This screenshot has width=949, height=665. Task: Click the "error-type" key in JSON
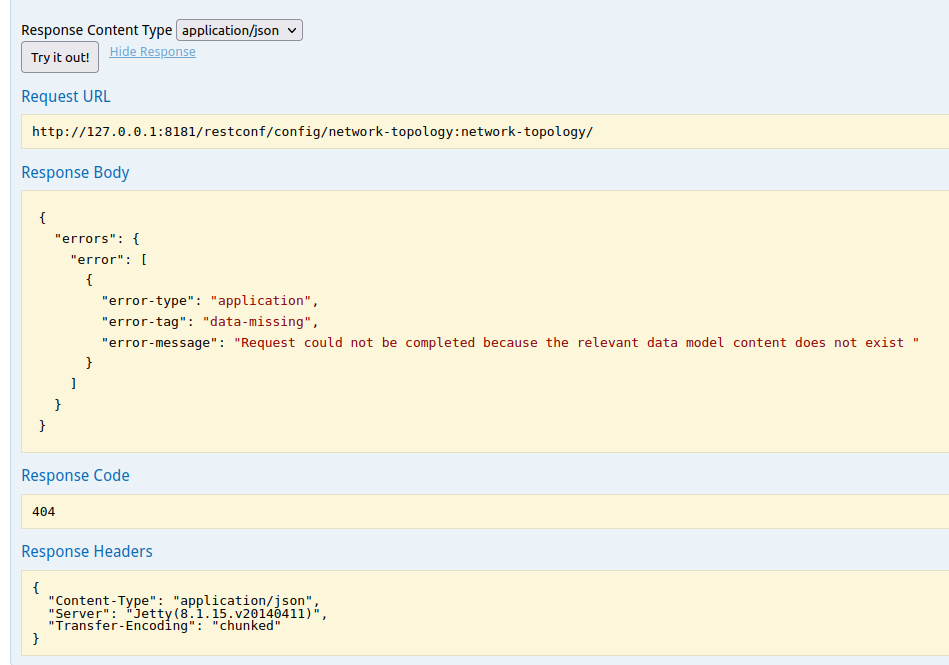tap(147, 300)
